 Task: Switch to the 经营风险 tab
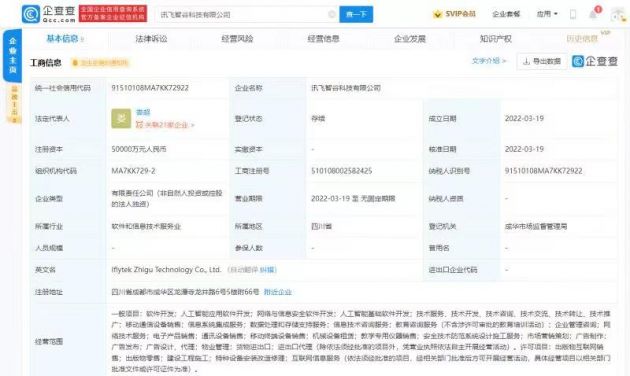237,39
